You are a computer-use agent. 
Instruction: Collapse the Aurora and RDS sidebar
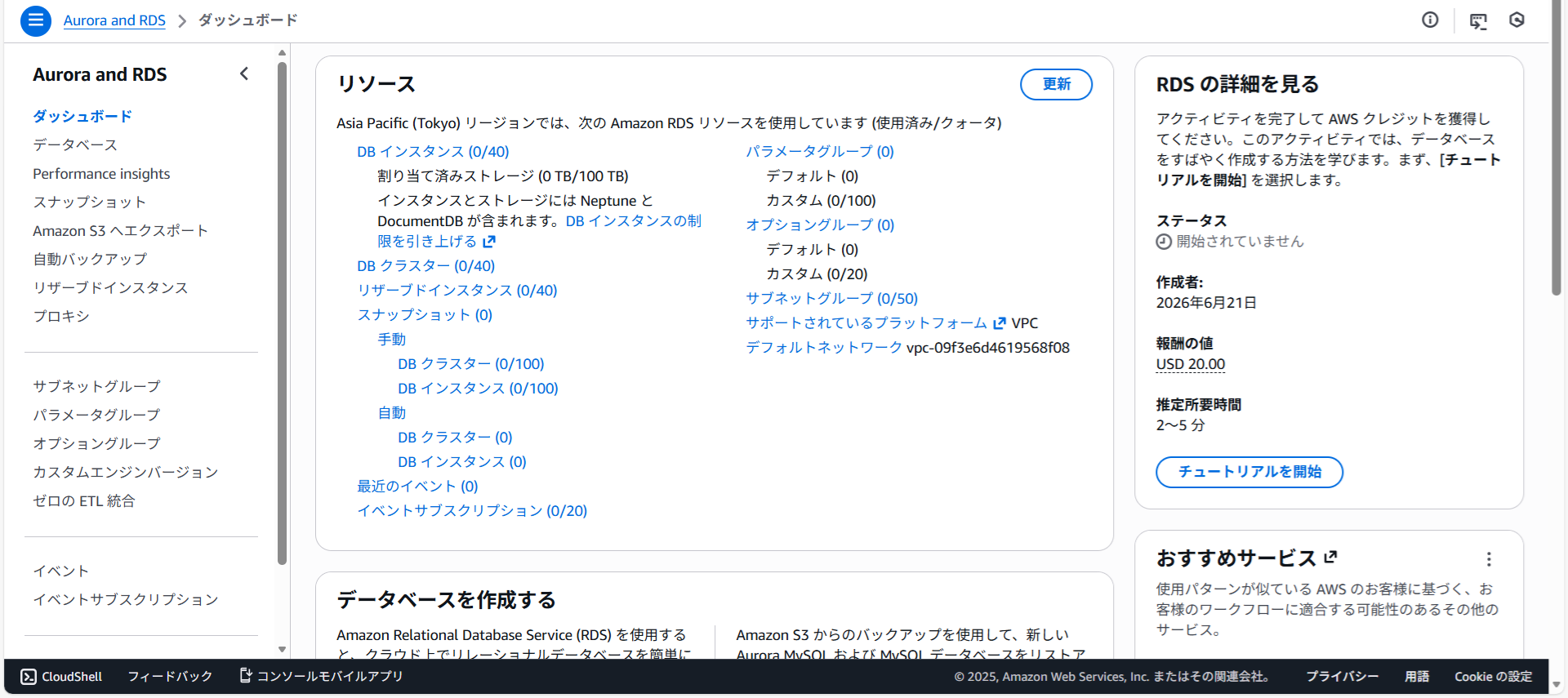244,74
